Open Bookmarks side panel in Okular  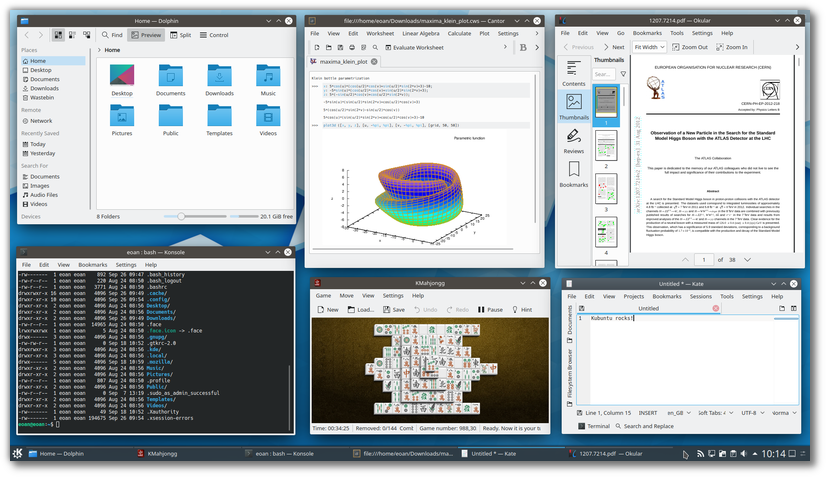coord(573,176)
